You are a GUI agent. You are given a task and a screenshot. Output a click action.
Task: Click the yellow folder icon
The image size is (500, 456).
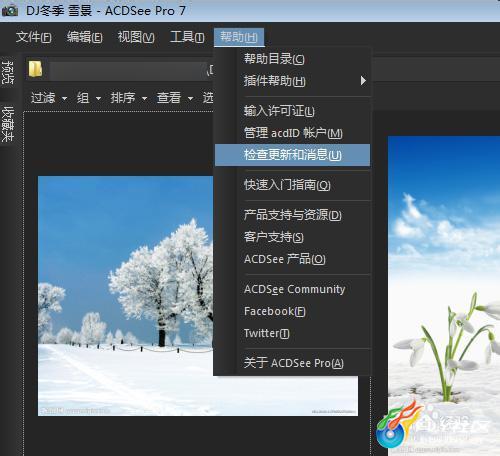(35, 69)
